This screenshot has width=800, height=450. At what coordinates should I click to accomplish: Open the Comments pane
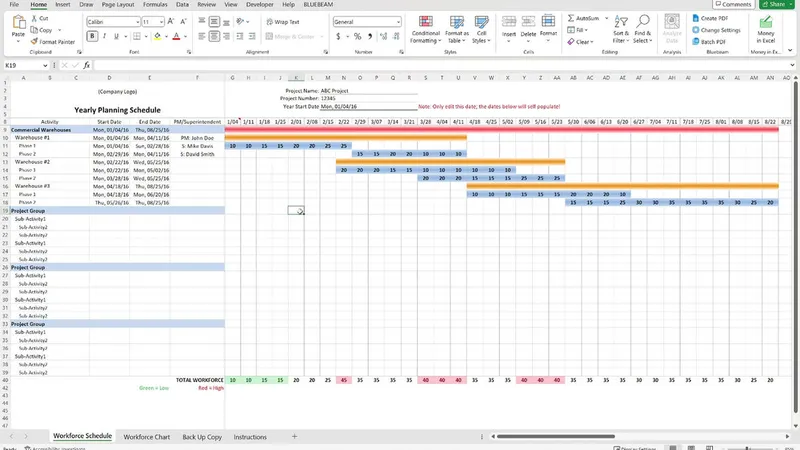(x=733, y=4)
